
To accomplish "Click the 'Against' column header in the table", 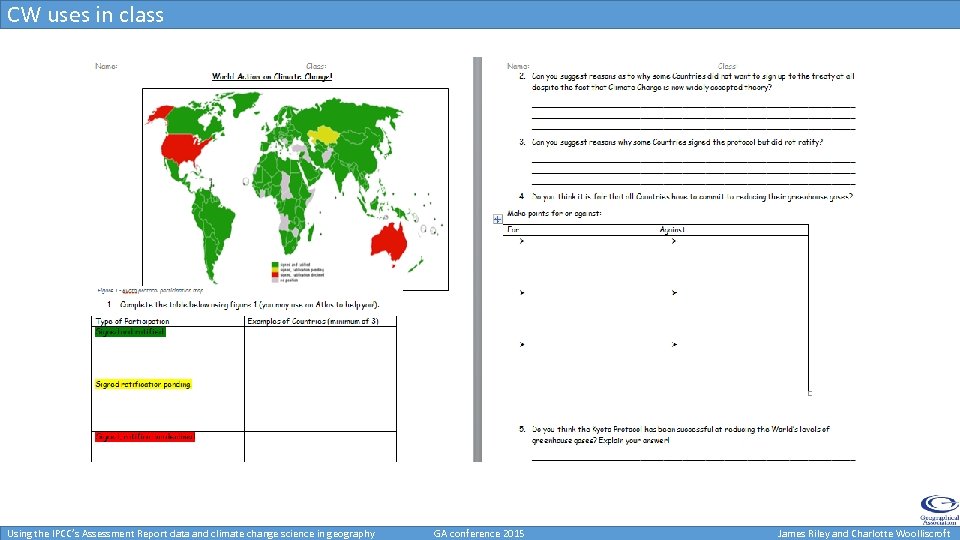I will 672,230.
